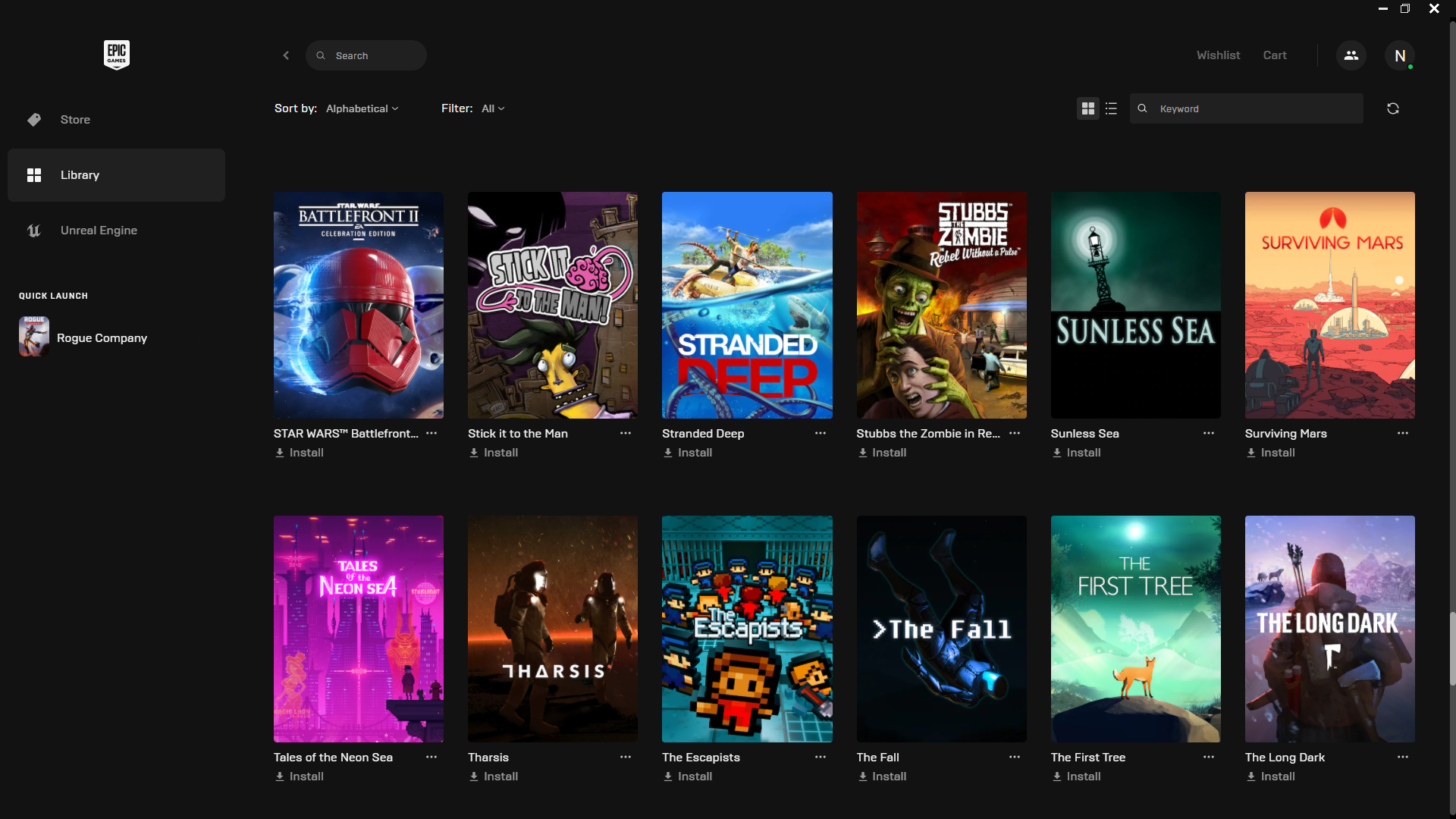Open the Surviving Mars cover art

click(x=1330, y=305)
